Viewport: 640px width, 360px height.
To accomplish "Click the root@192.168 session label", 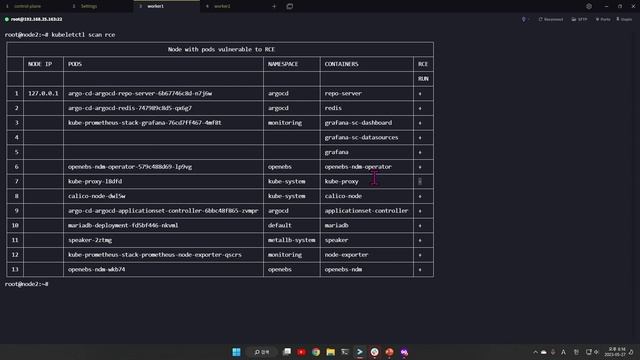I will tap(36, 19).
